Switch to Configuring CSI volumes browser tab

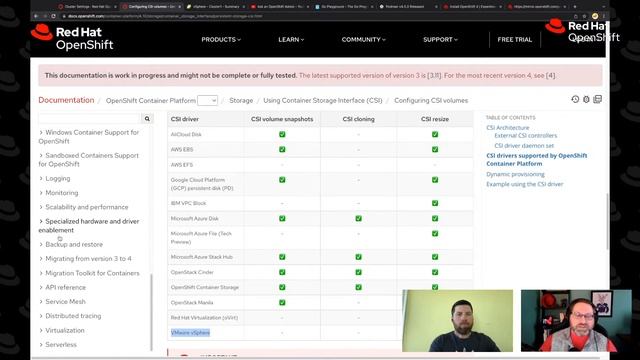coord(151,7)
